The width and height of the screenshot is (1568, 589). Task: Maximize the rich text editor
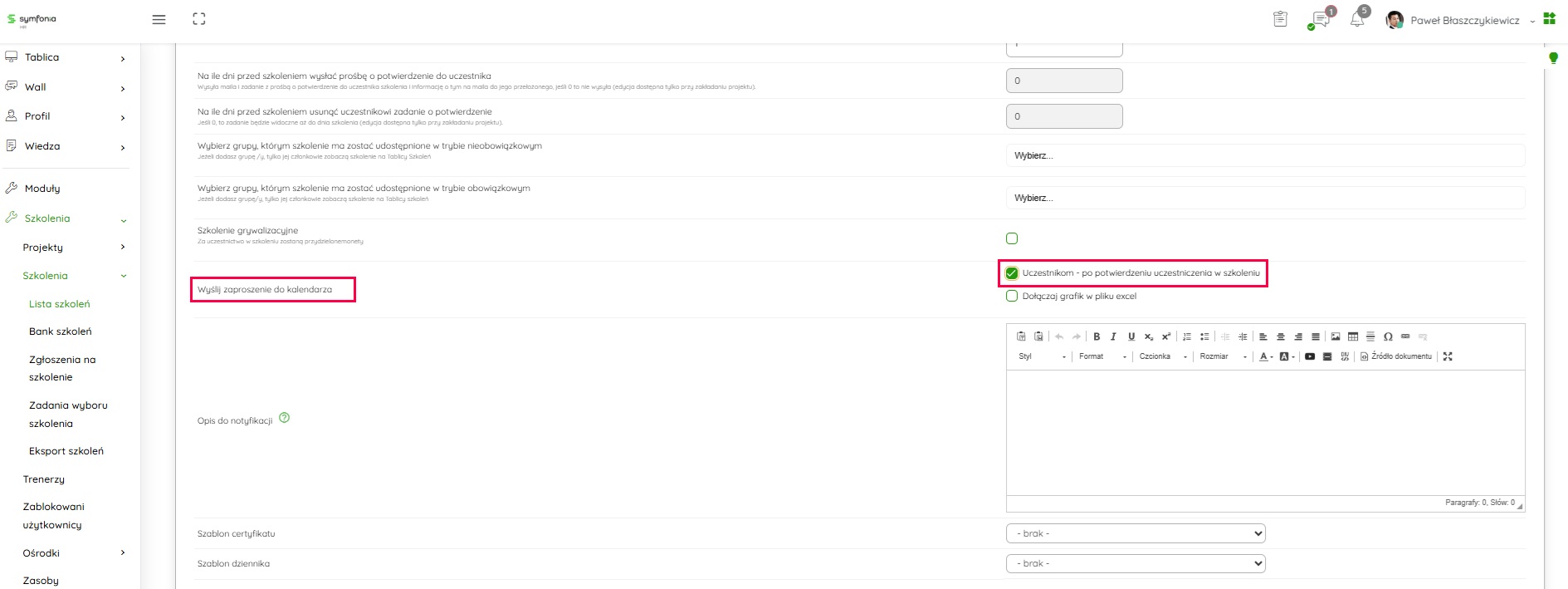(x=1448, y=356)
